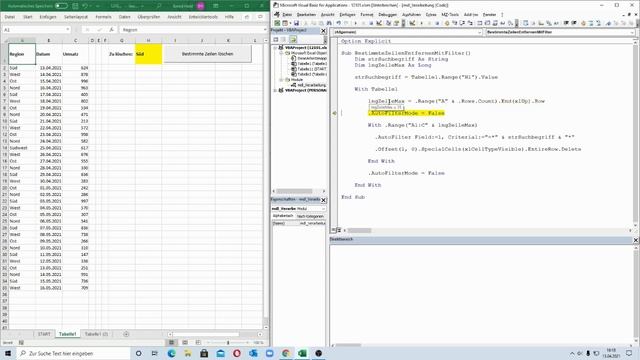Open the VBA Datei menu
Image resolution: width=640 pixels, height=360 pixels.
tap(287, 14)
